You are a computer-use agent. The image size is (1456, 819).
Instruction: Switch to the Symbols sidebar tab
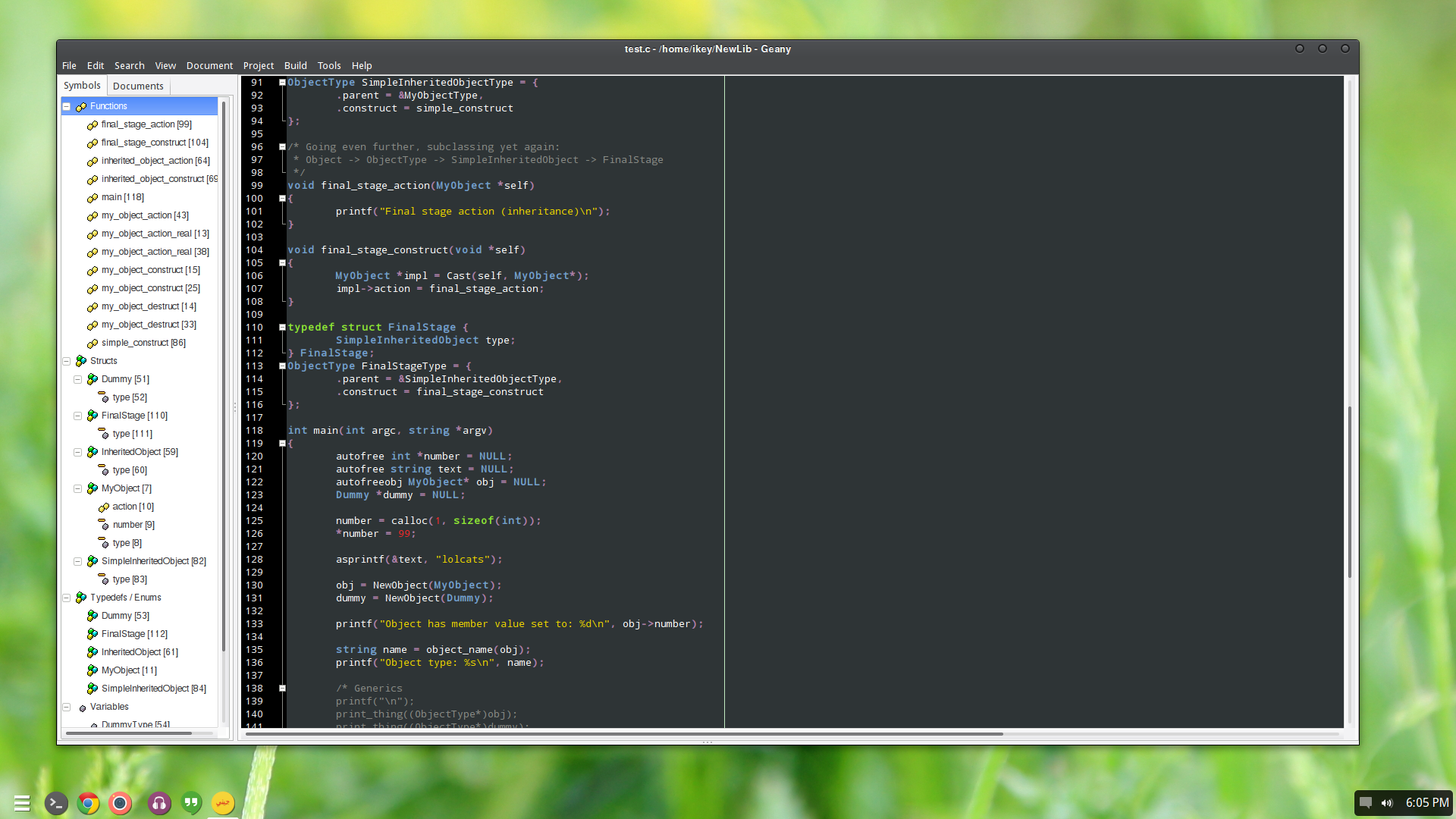coord(82,86)
